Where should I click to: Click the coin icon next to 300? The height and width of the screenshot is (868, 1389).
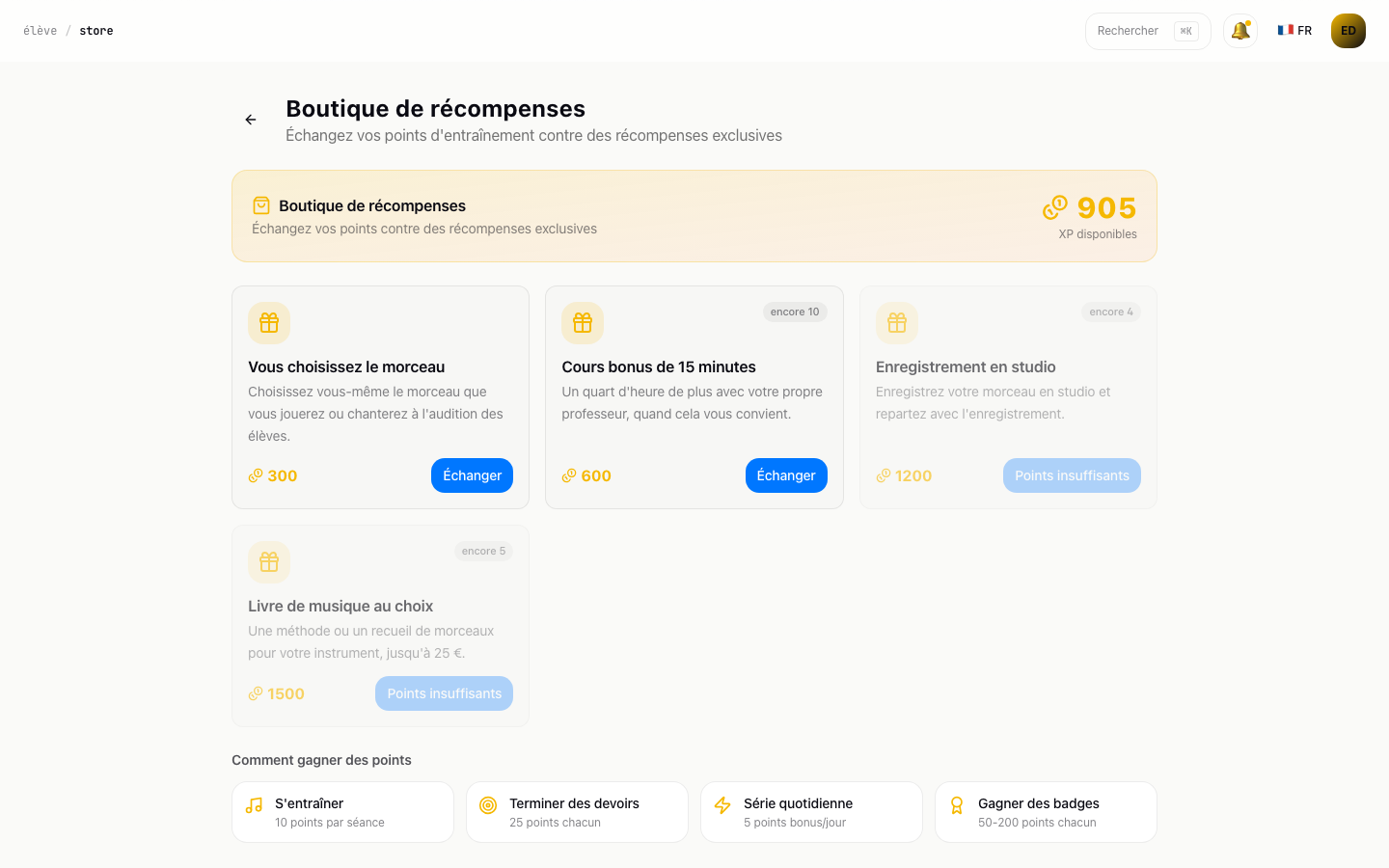click(x=256, y=475)
